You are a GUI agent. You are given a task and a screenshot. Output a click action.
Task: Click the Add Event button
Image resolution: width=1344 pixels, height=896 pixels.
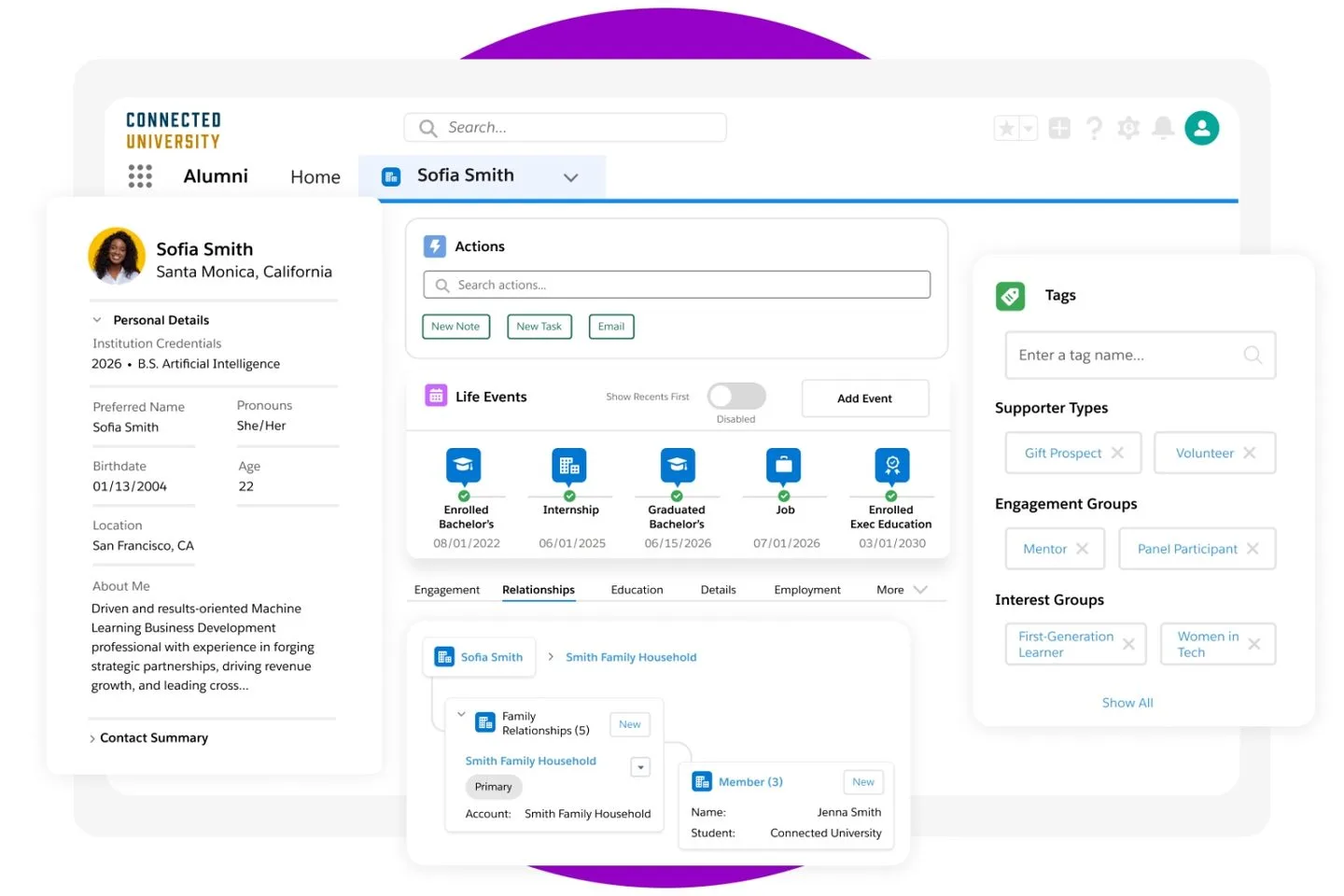tap(865, 399)
